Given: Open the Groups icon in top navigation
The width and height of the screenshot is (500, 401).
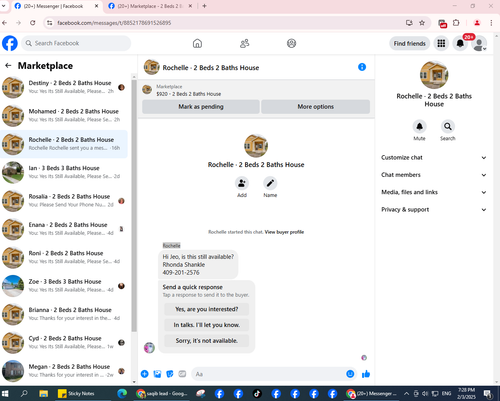Looking at the screenshot, I should coord(291,43).
